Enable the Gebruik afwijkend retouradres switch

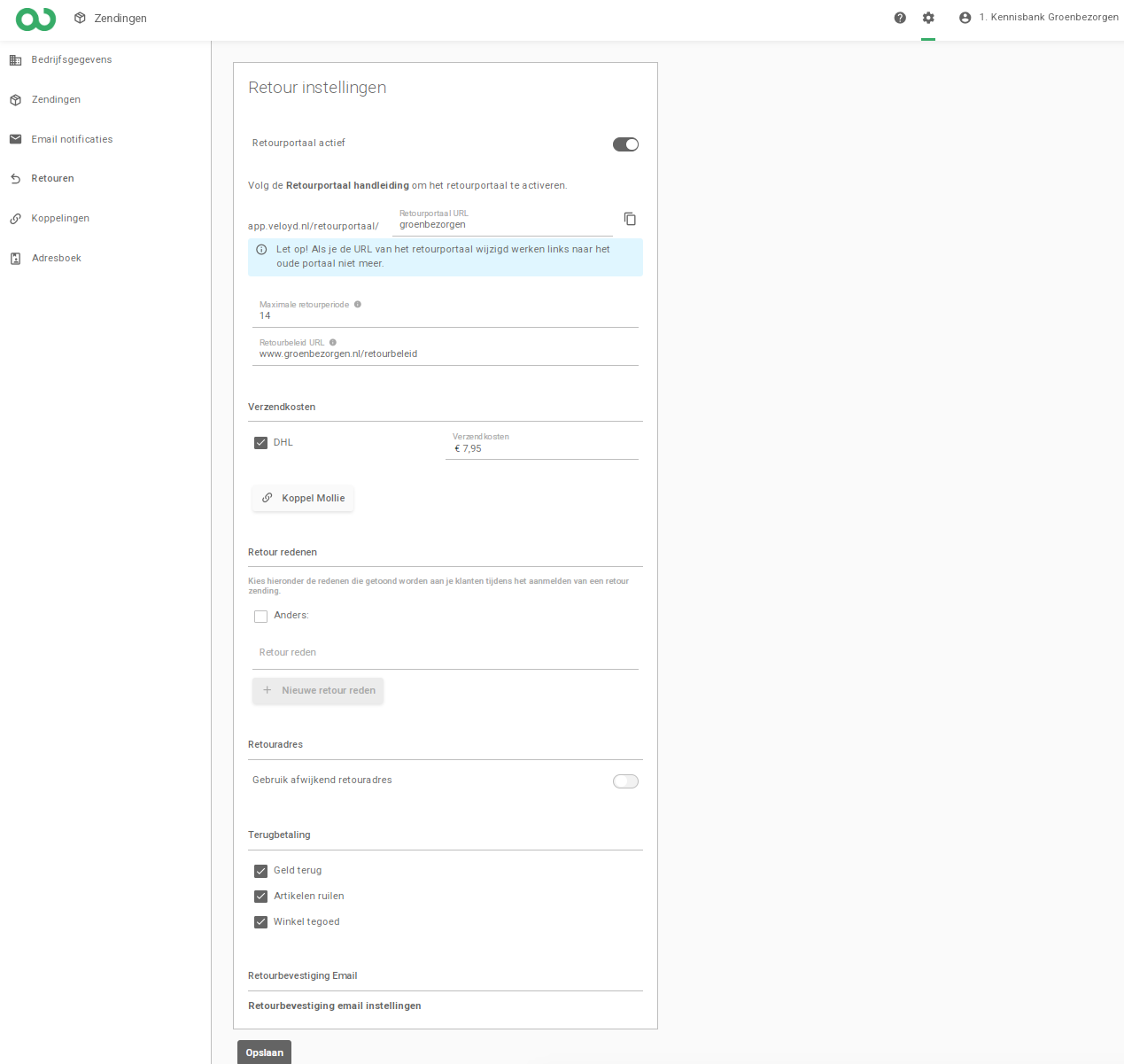pos(625,781)
